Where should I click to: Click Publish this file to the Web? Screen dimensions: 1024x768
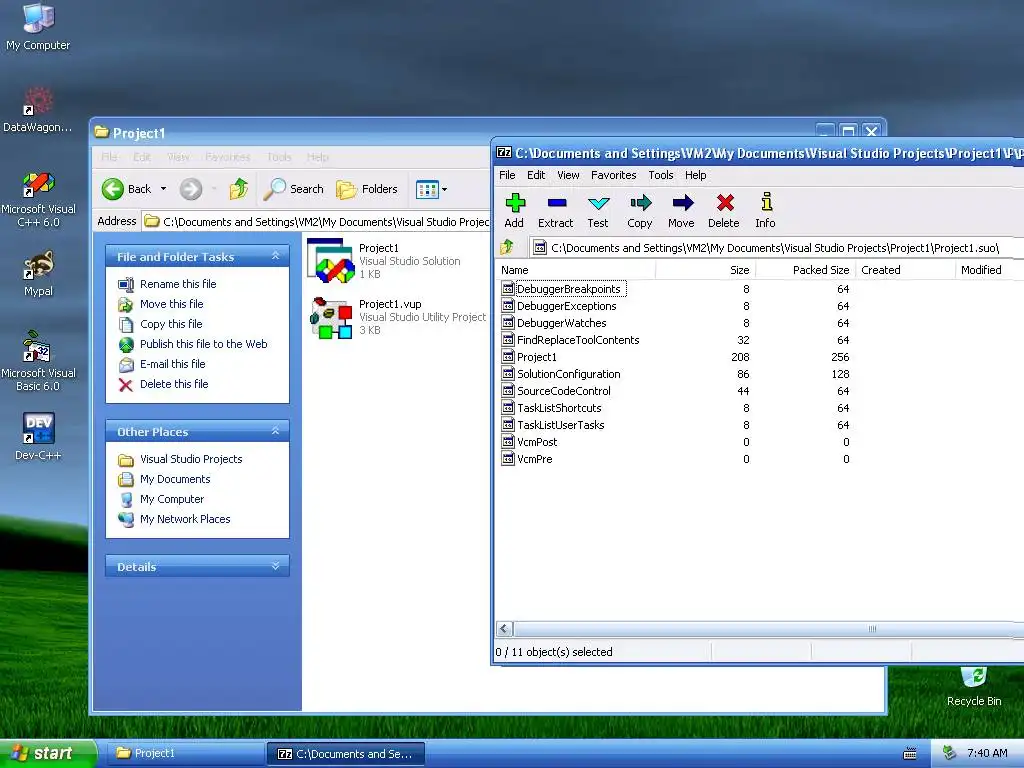pos(204,344)
